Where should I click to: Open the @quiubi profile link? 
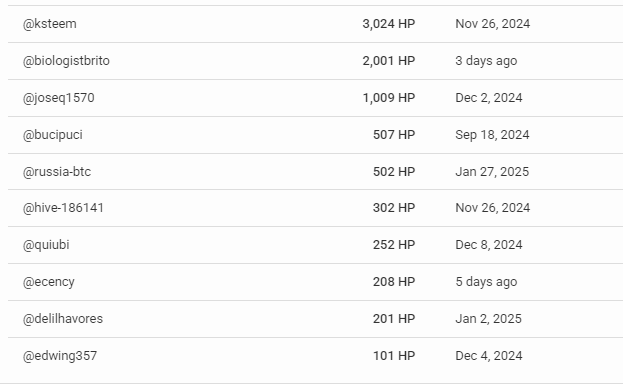[46, 245]
